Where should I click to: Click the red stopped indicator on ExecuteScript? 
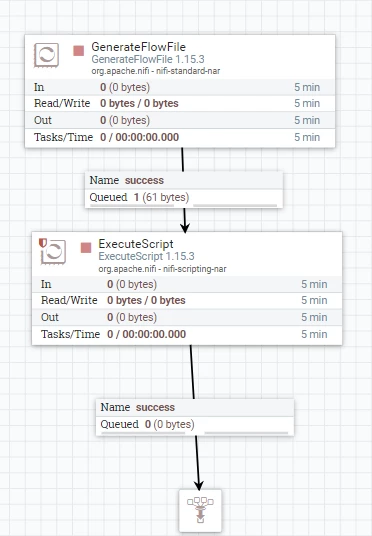point(86,248)
